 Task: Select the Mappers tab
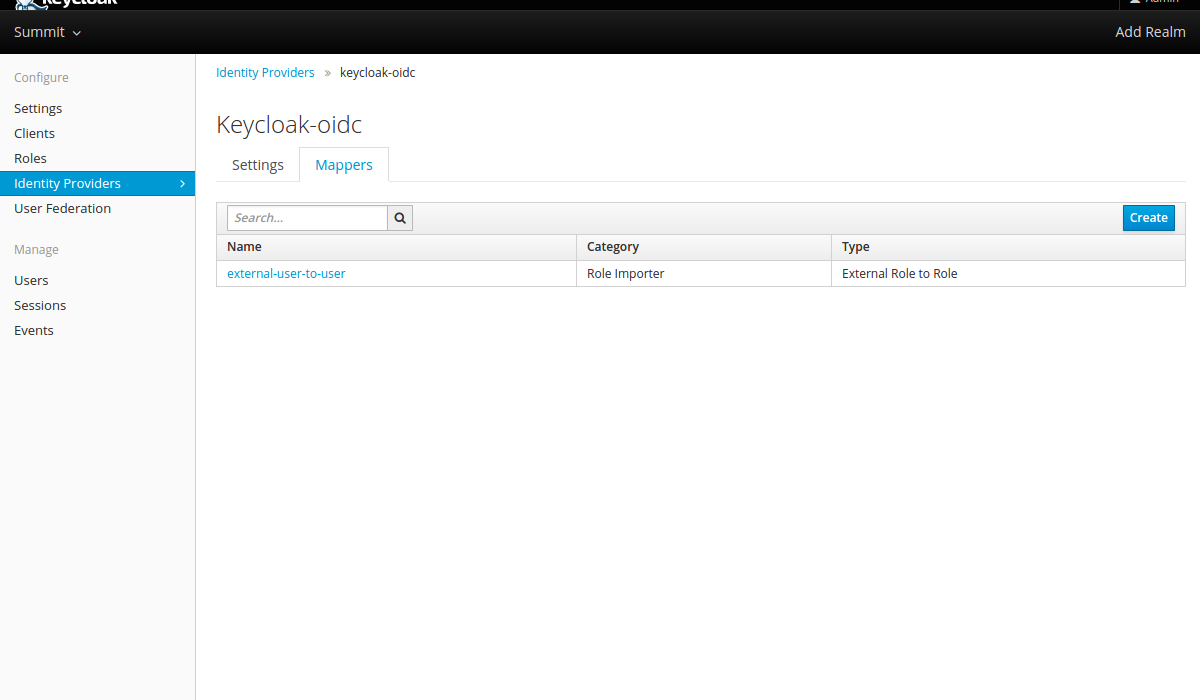(344, 165)
